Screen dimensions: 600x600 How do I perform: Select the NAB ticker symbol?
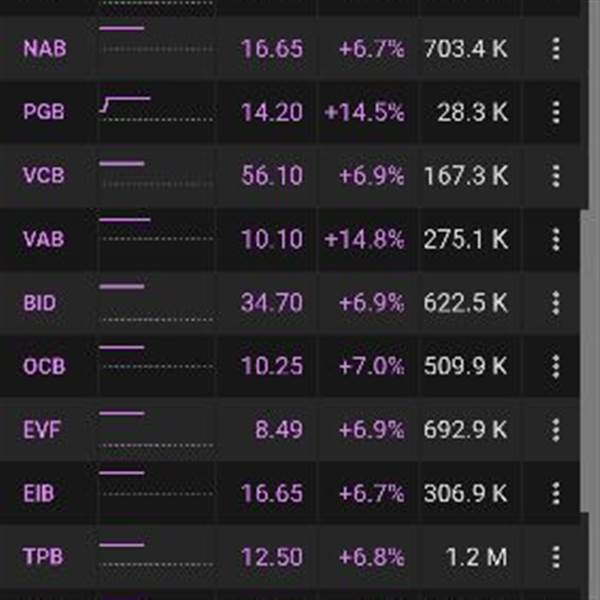click(x=45, y=49)
